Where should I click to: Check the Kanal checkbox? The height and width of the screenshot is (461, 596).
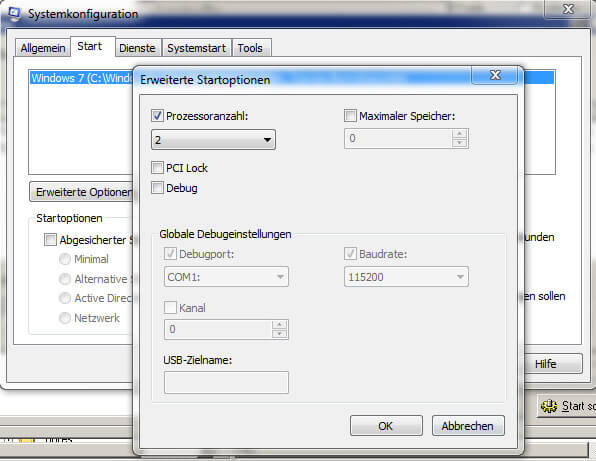[x=170, y=307]
